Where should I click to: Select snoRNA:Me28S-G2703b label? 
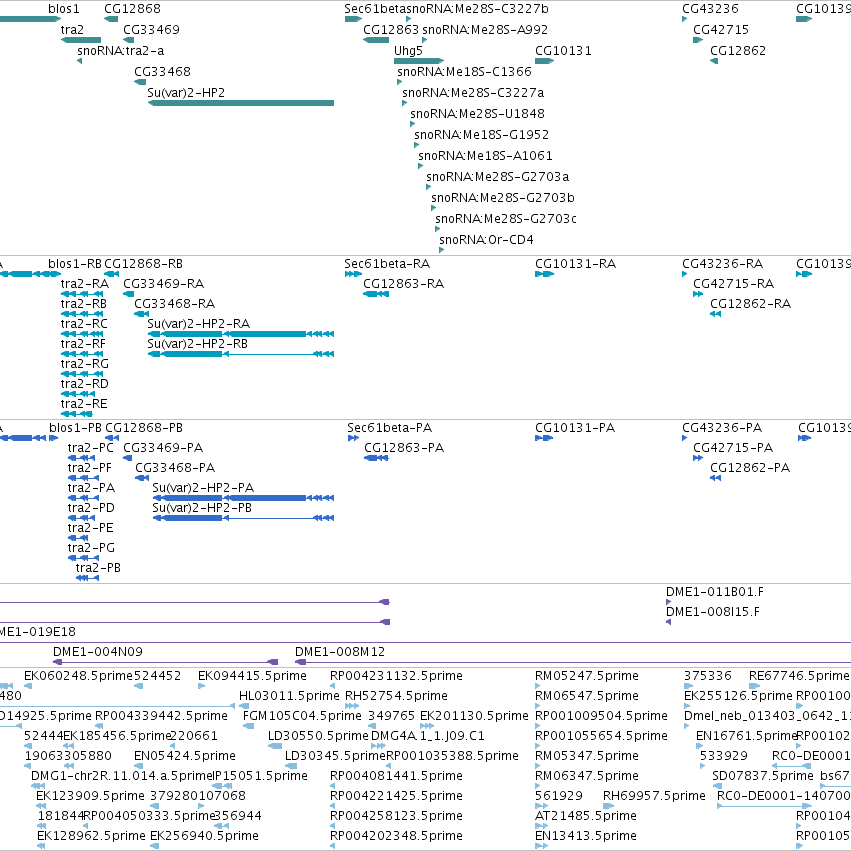point(503,198)
